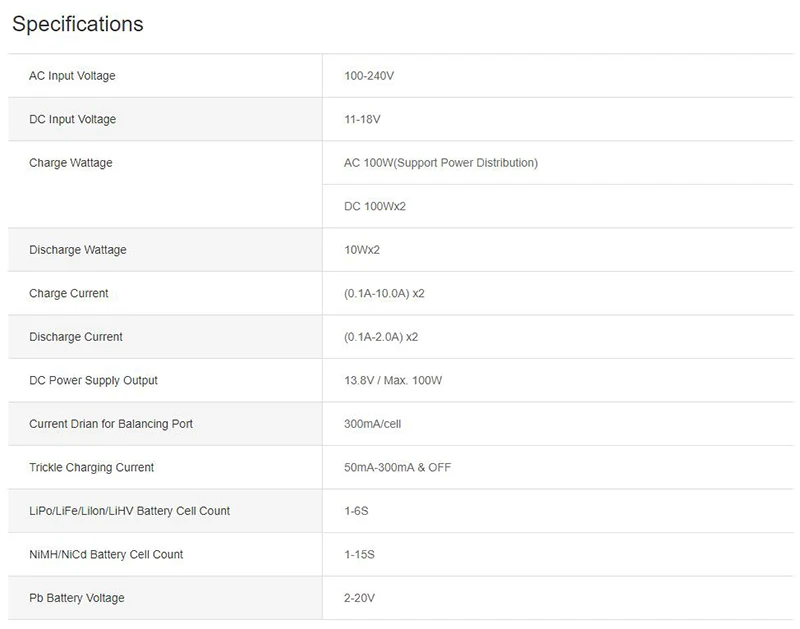This screenshot has width=800, height=629.
Task: Click the 50mA-300mA & OFF value
Action: 397,467
